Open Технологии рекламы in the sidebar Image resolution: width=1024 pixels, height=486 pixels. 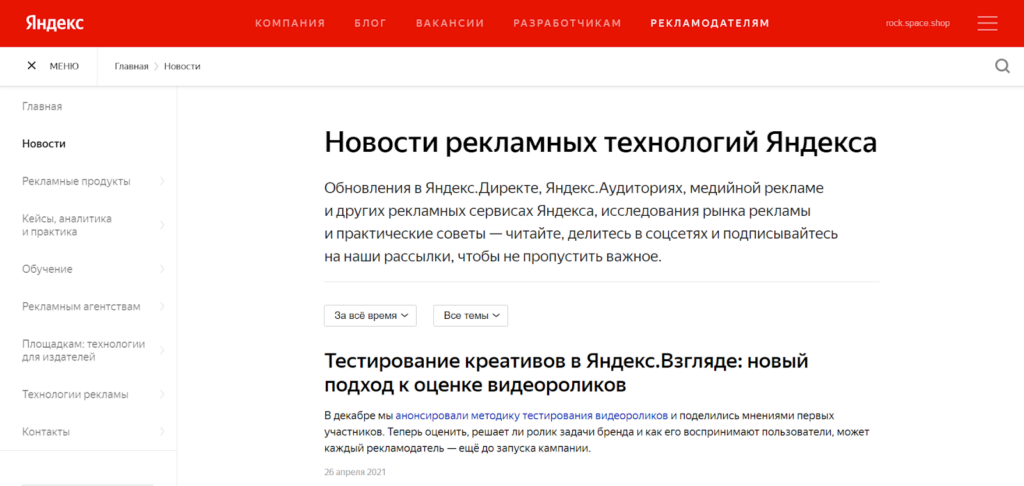[x=75, y=395]
